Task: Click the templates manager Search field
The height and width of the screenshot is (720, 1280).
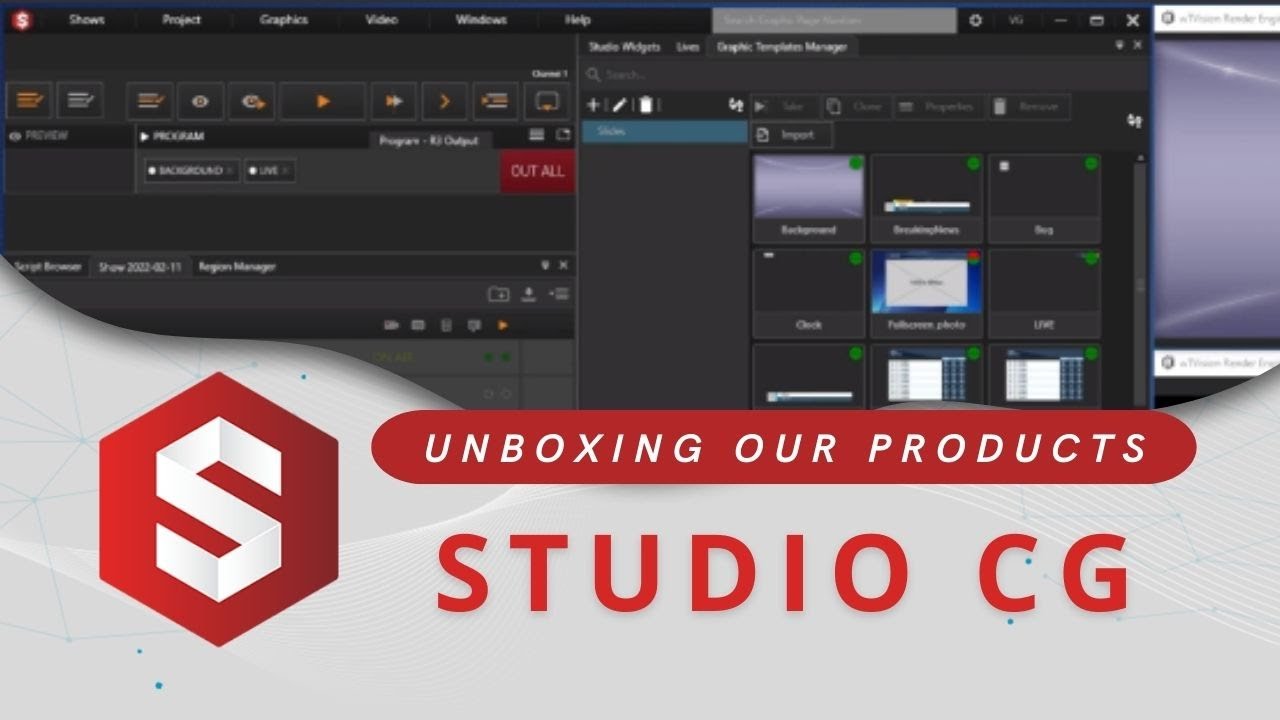Action: (x=865, y=75)
